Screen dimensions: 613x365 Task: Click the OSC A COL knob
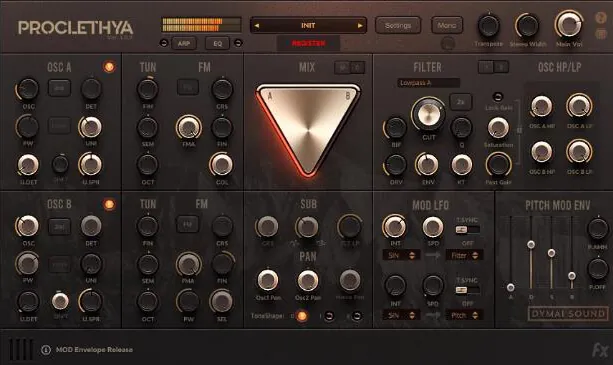221,165
